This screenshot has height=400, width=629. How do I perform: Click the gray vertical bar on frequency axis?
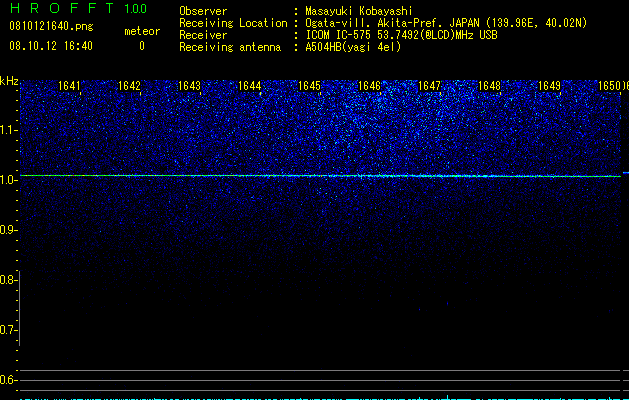point(20,308)
